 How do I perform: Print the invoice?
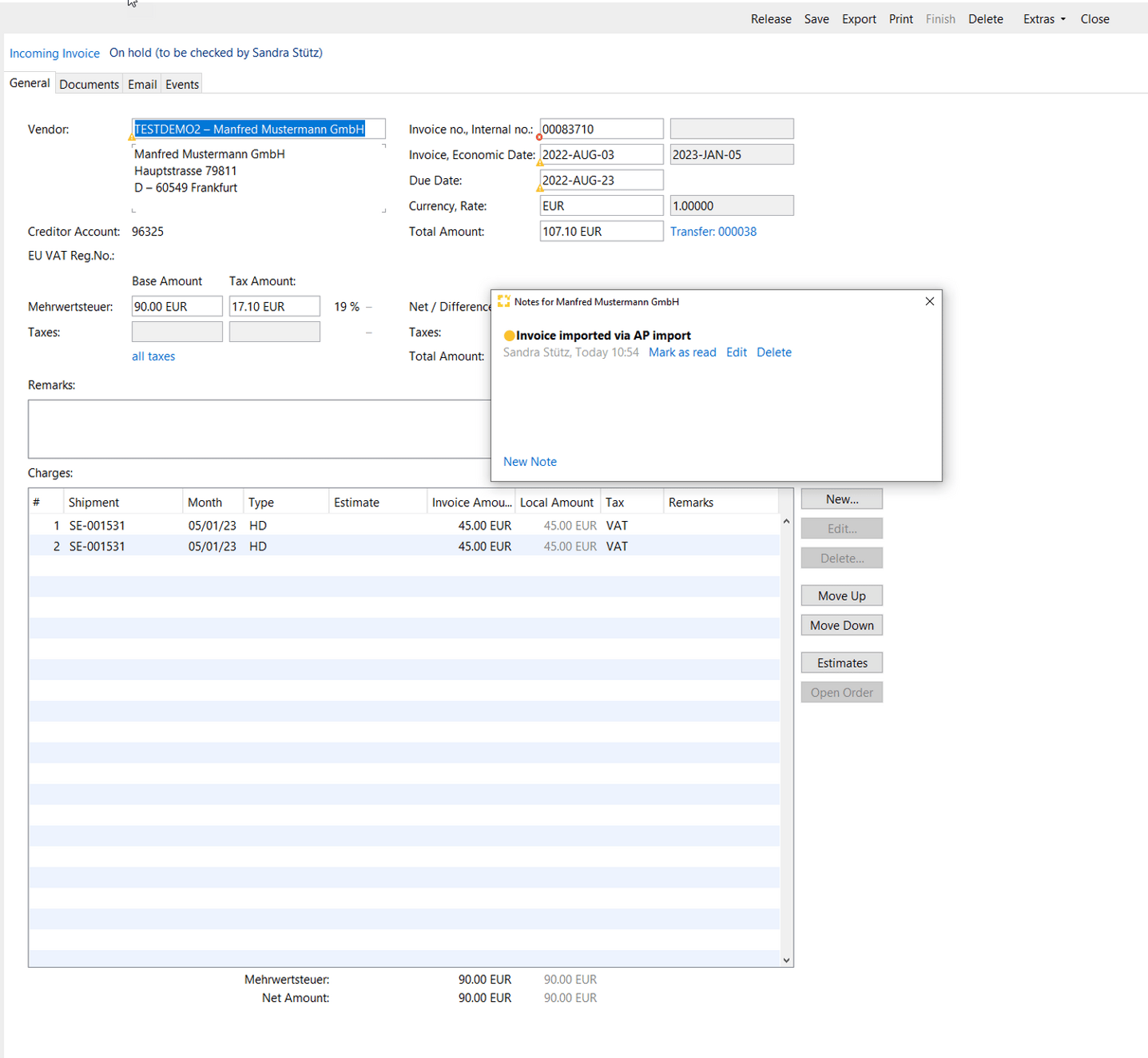pos(901,19)
